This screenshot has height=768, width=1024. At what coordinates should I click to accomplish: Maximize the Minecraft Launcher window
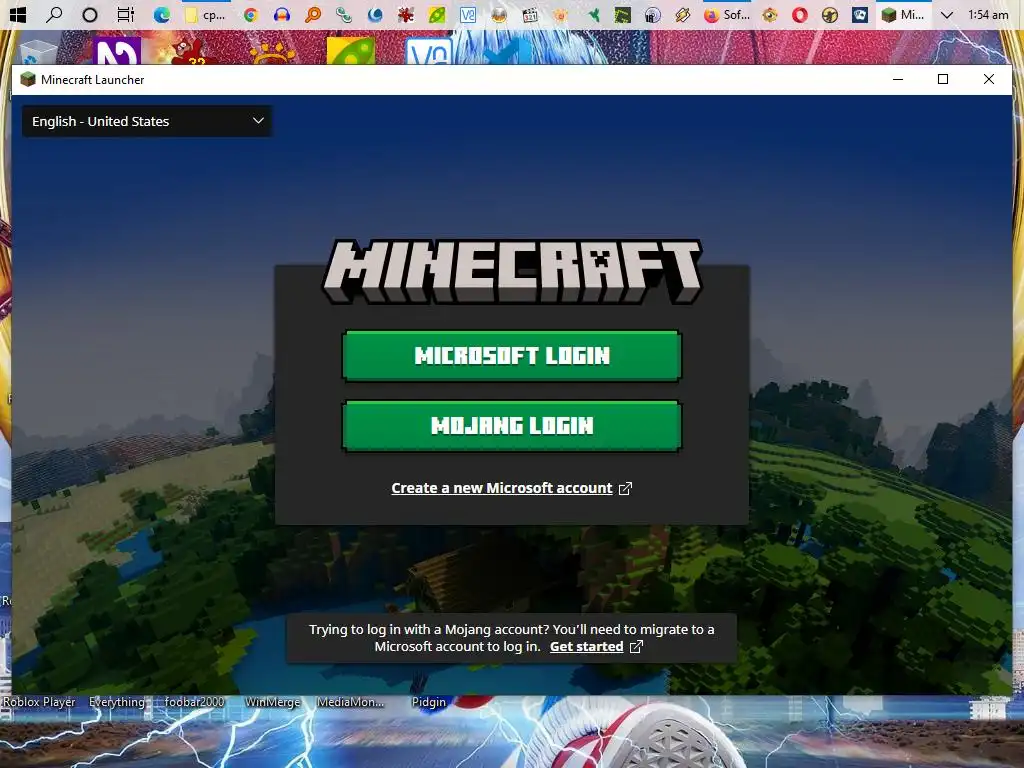[x=943, y=80]
